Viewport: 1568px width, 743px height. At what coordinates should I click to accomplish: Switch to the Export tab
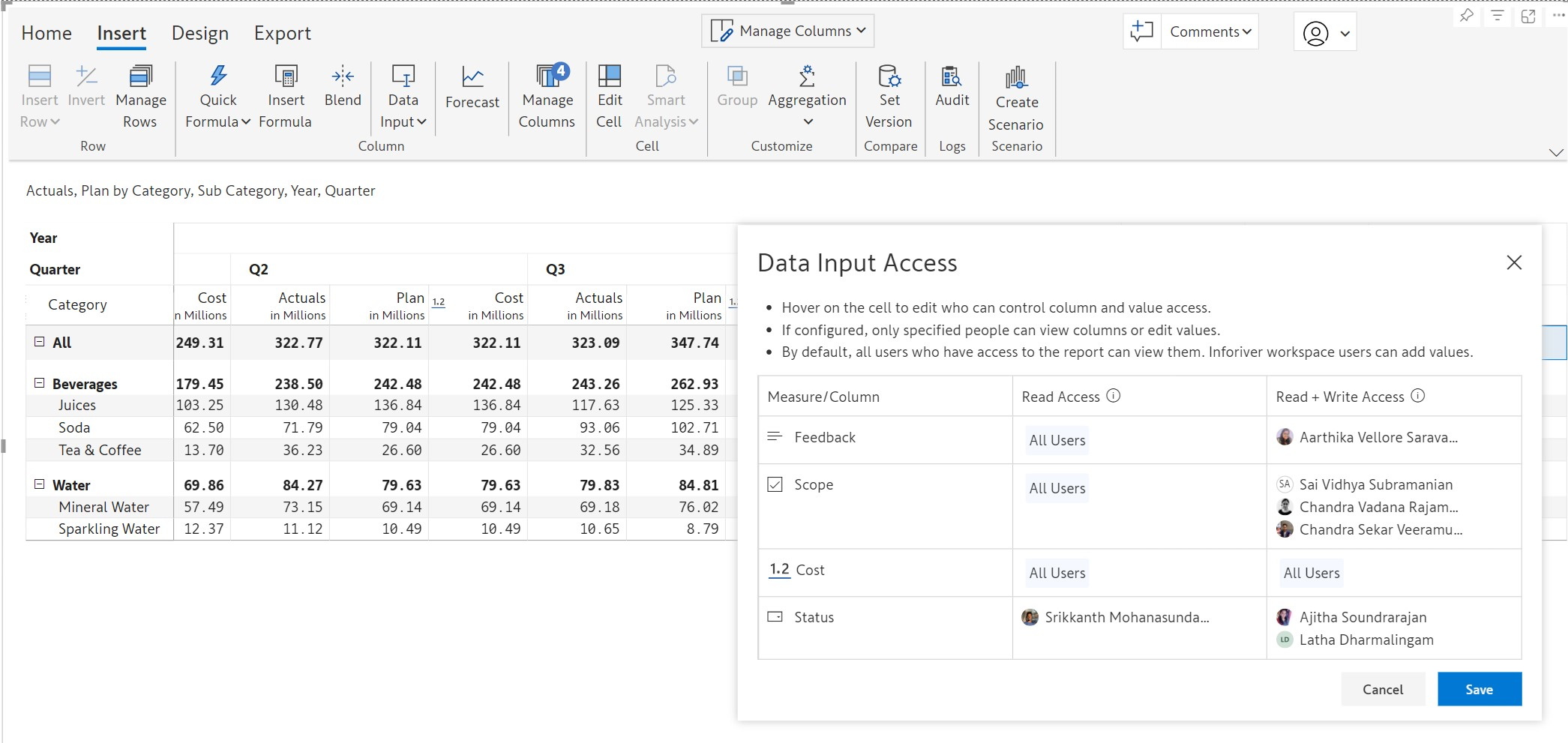pyautogui.click(x=282, y=33)
